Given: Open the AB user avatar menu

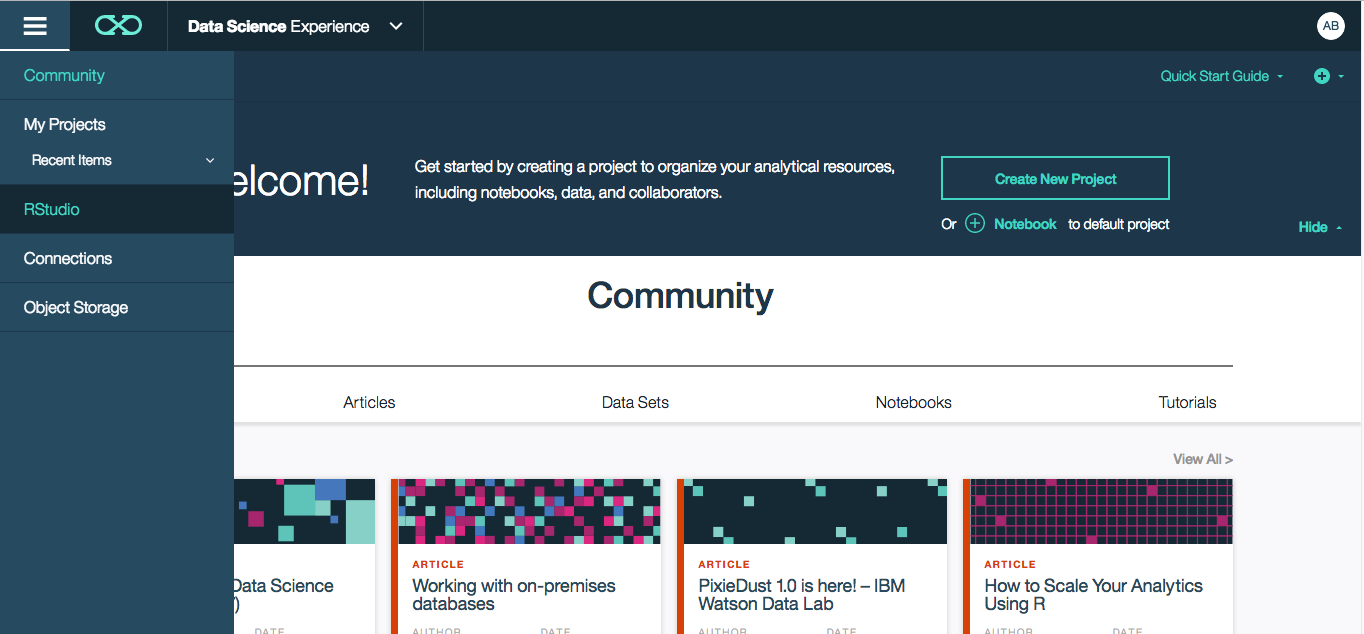Looking at the screenshot, I should 1331,25.
